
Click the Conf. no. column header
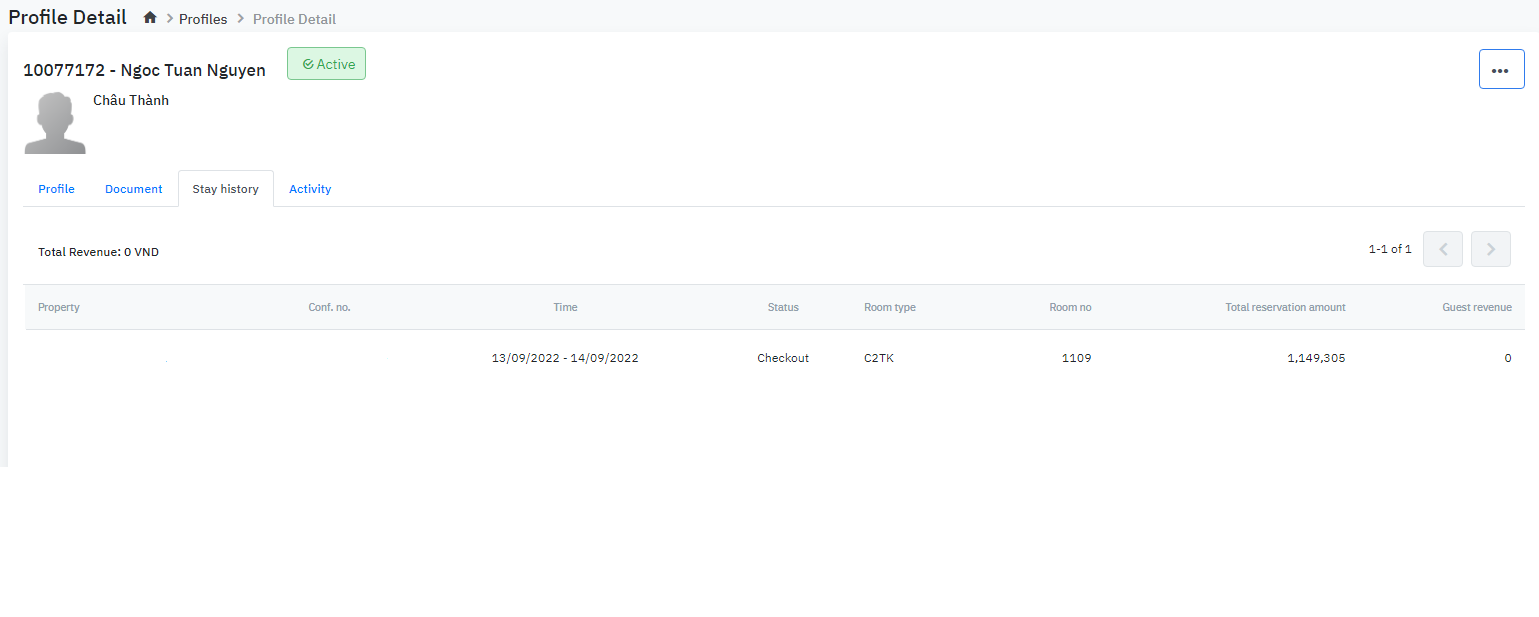tap(329, 307)
